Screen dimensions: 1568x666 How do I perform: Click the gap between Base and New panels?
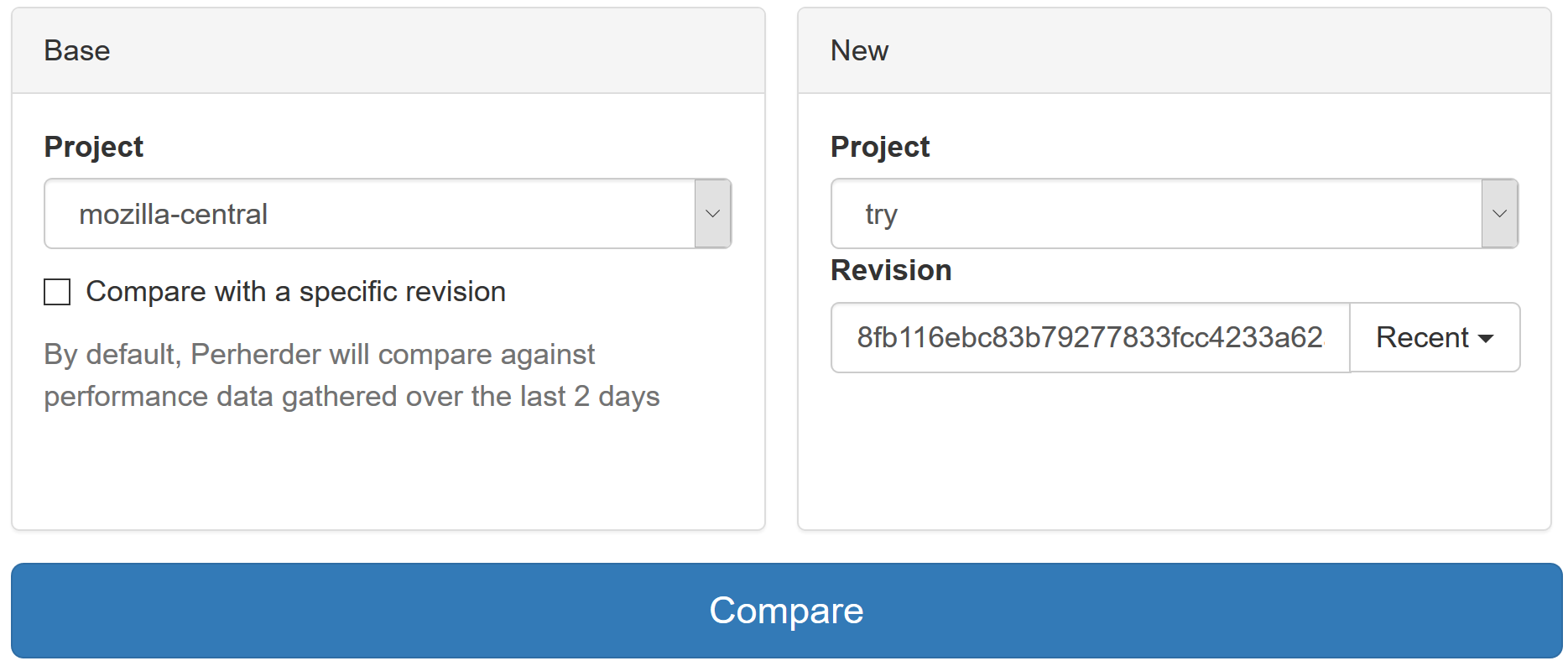[x=781, y=268]
